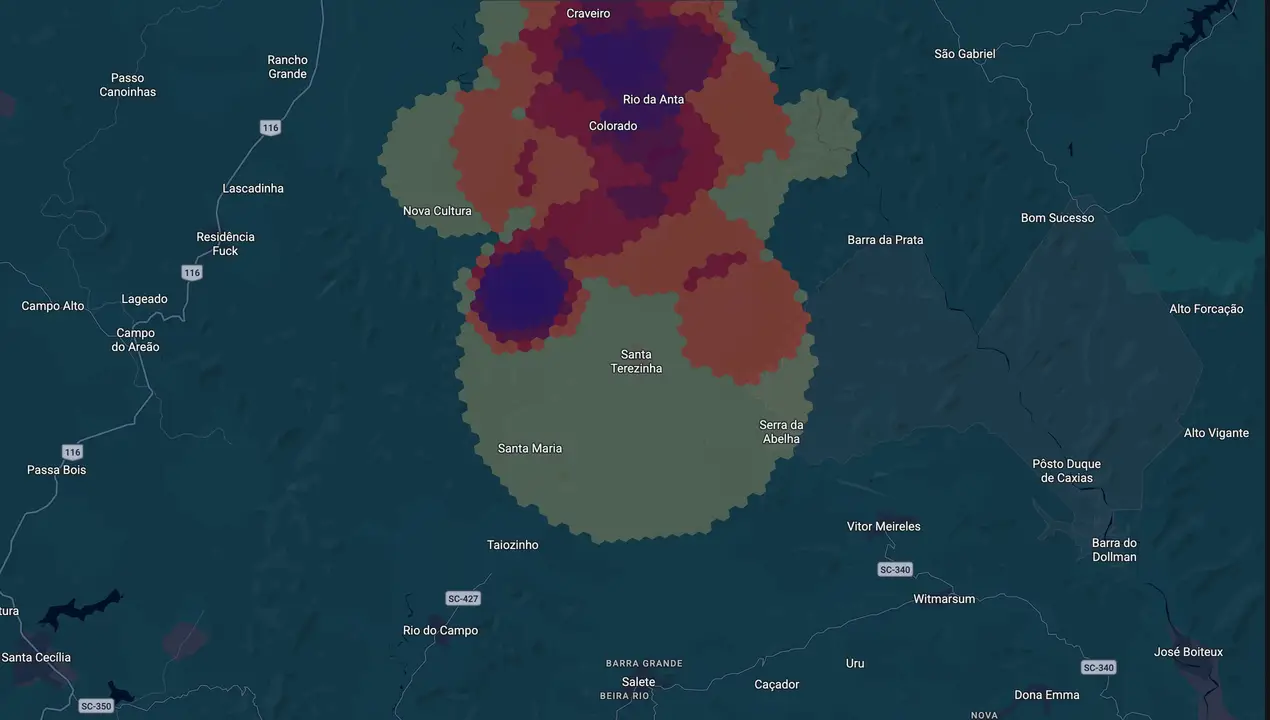Click the Santa Cecília label

pos(36,657)
